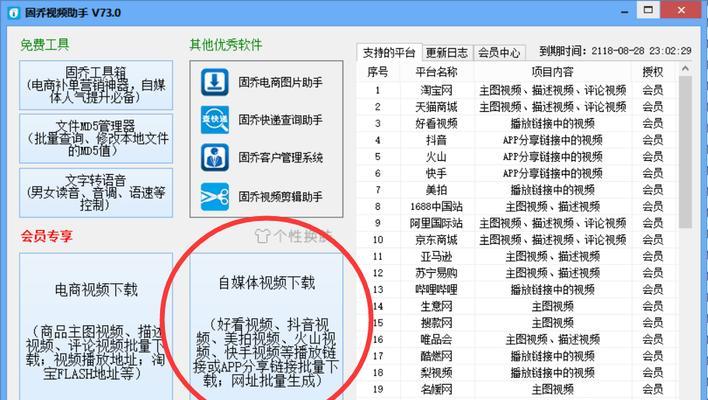Select the 哔哩哔哩 row
This screenshot has width=708, height=400.
517,289
